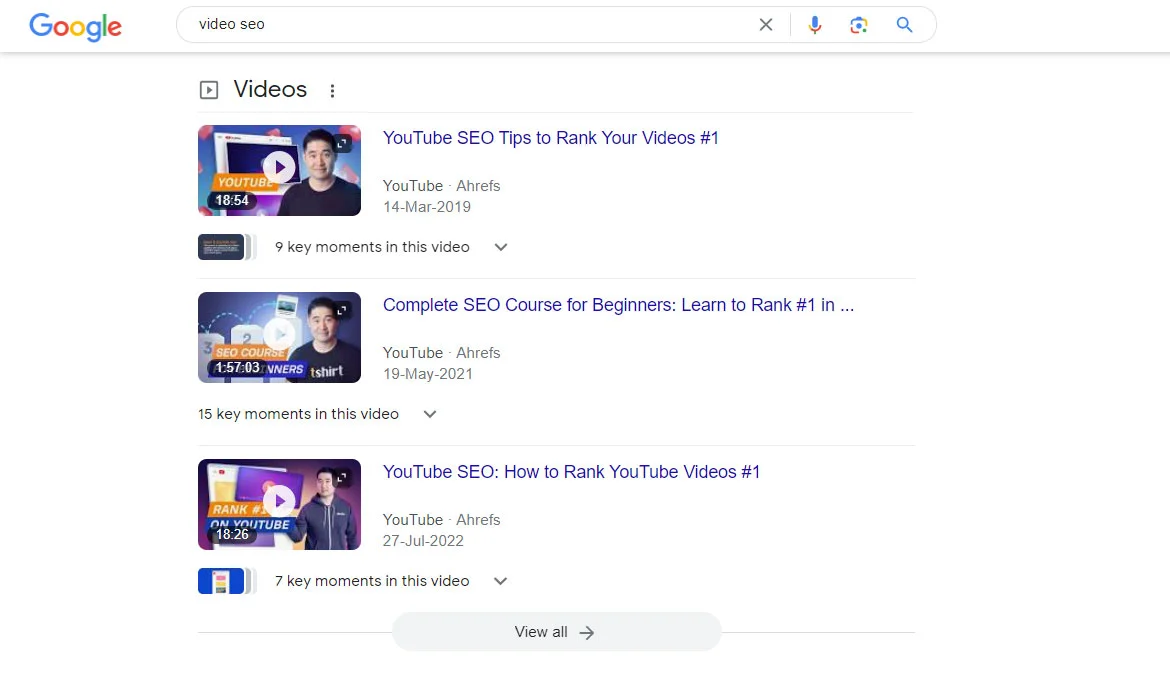Clear the search box with X icon

click(766, 25)
